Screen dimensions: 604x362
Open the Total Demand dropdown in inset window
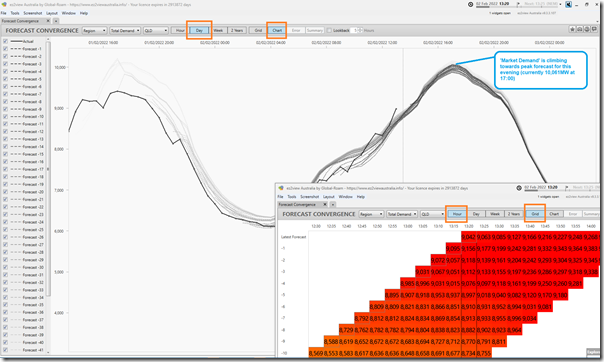(x=402, y=214)
